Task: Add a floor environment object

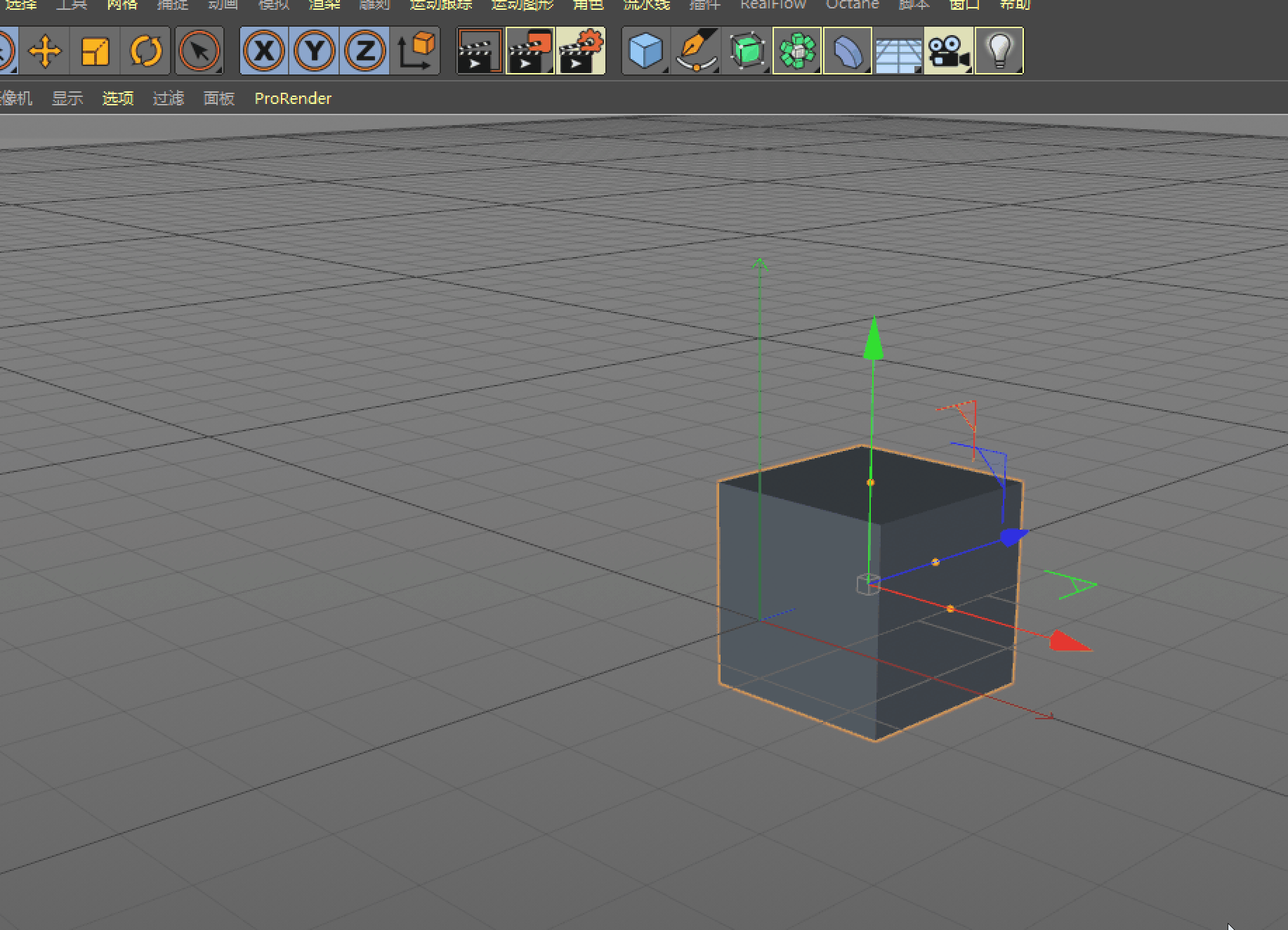Action: (898, 51)
